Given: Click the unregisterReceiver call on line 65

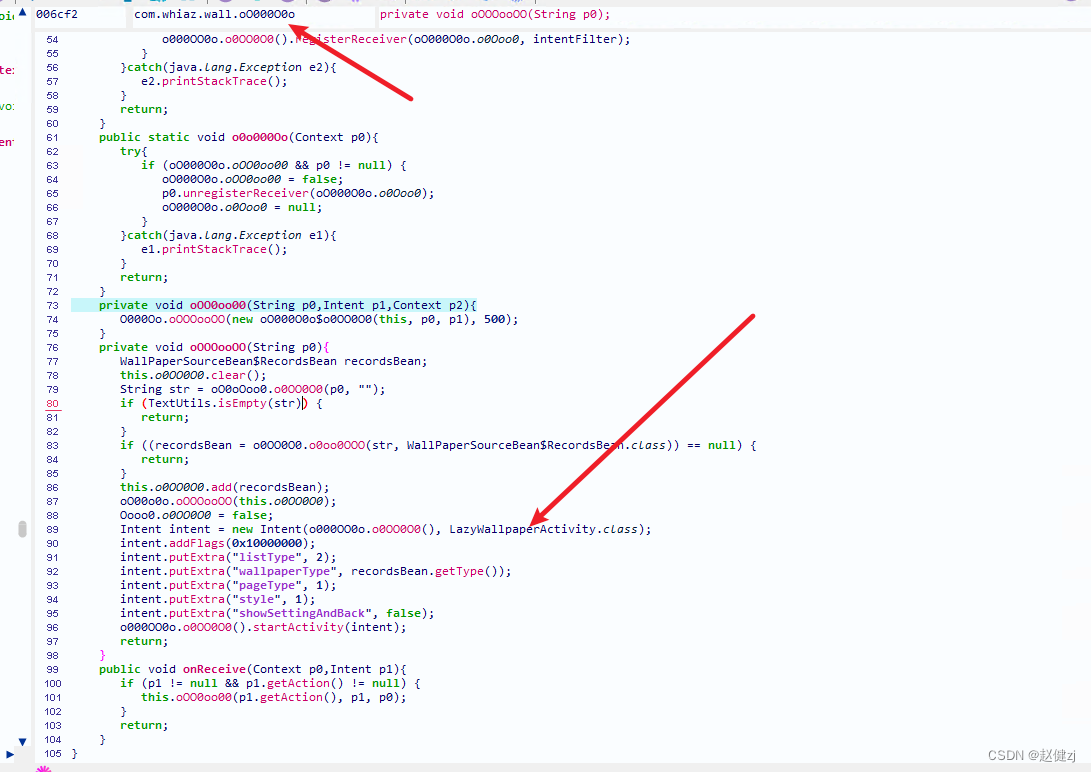Looking at the screenshot, I should (246, 193).
